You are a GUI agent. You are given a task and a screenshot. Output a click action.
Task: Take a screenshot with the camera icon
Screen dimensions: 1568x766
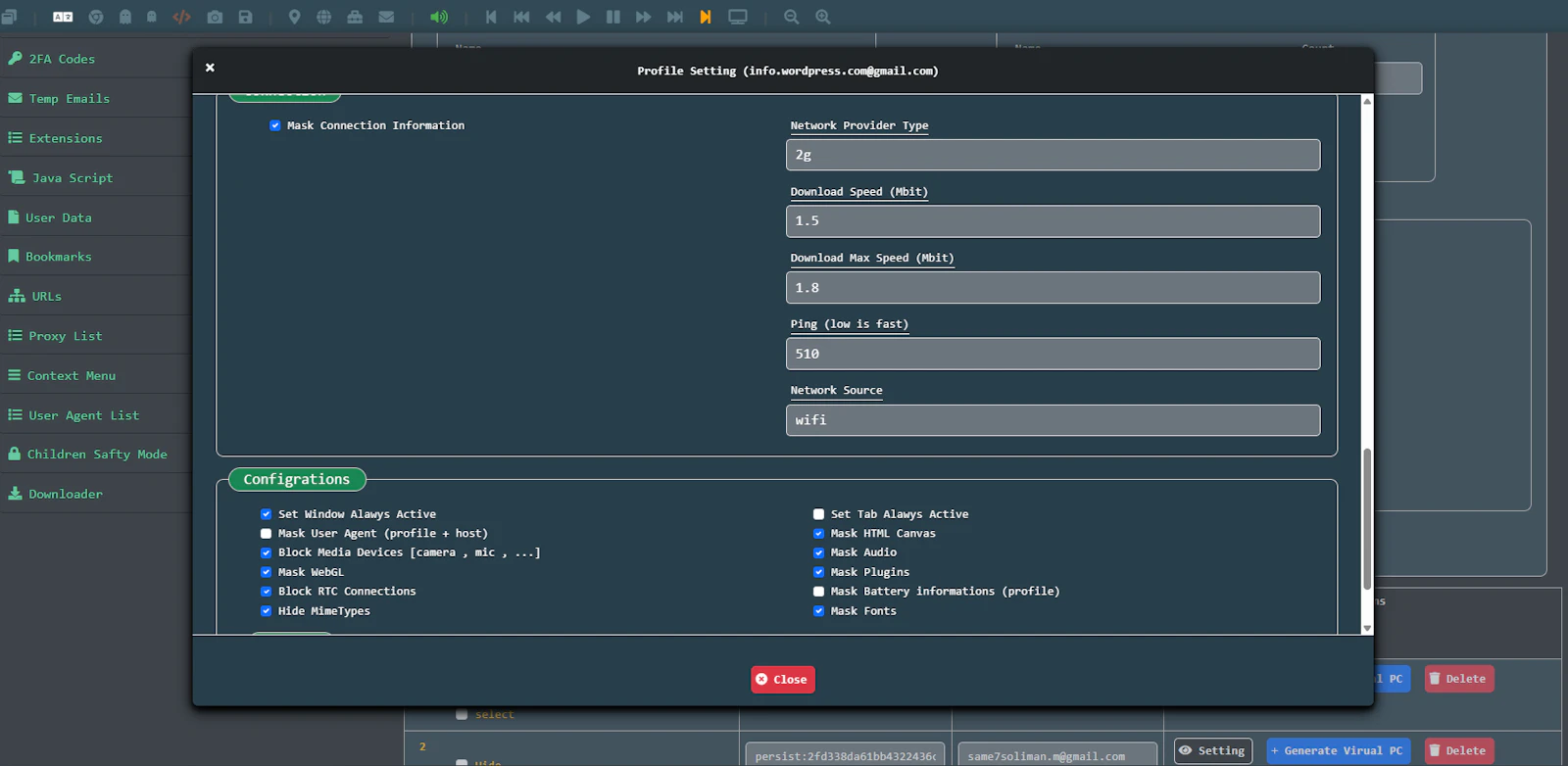coord(216,17)
